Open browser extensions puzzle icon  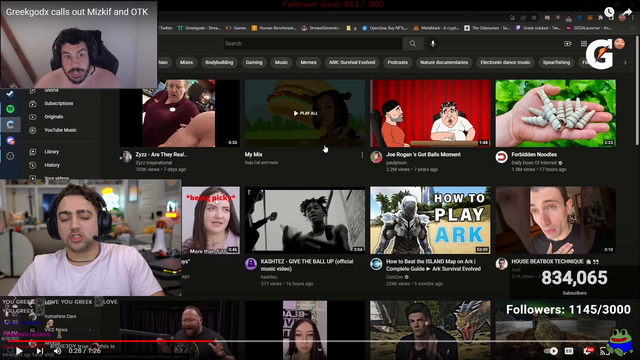coord(600,18)
